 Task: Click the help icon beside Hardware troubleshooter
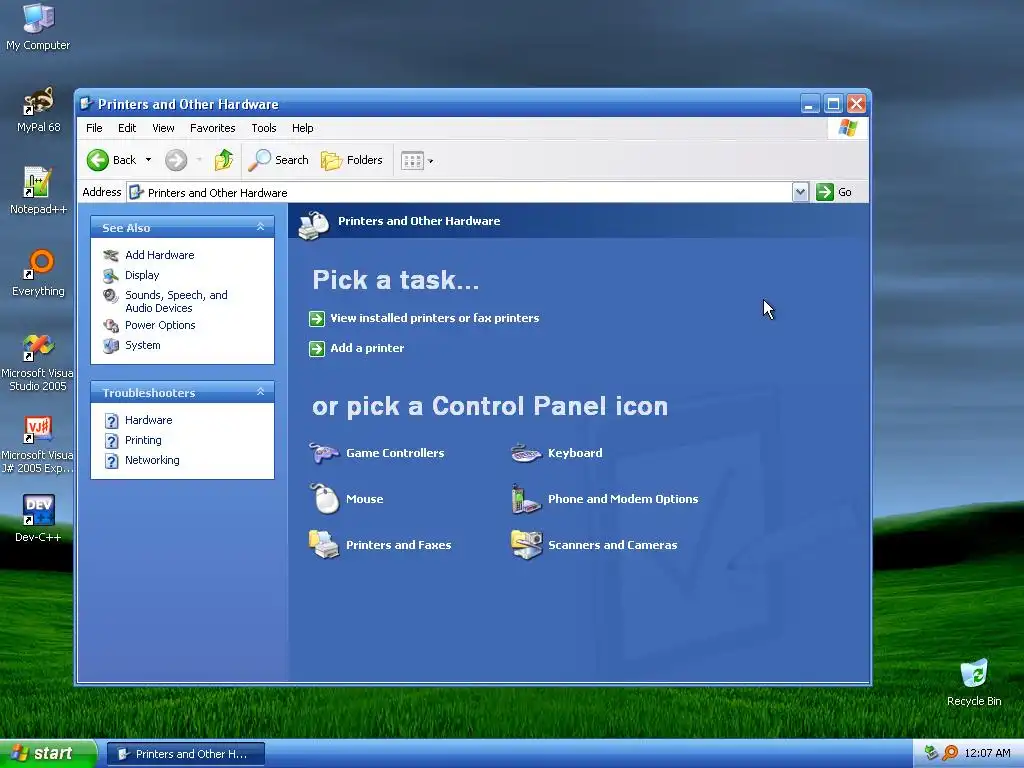click(112, 421)
